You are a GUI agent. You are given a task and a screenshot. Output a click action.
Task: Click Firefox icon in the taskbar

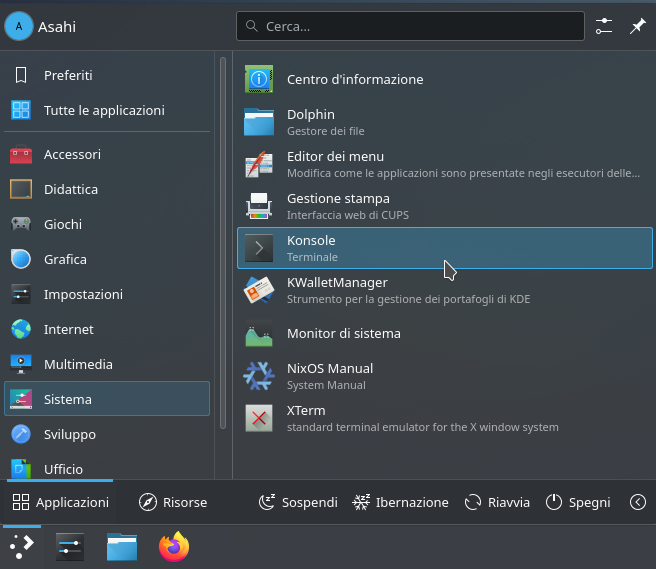coord(174,546)
